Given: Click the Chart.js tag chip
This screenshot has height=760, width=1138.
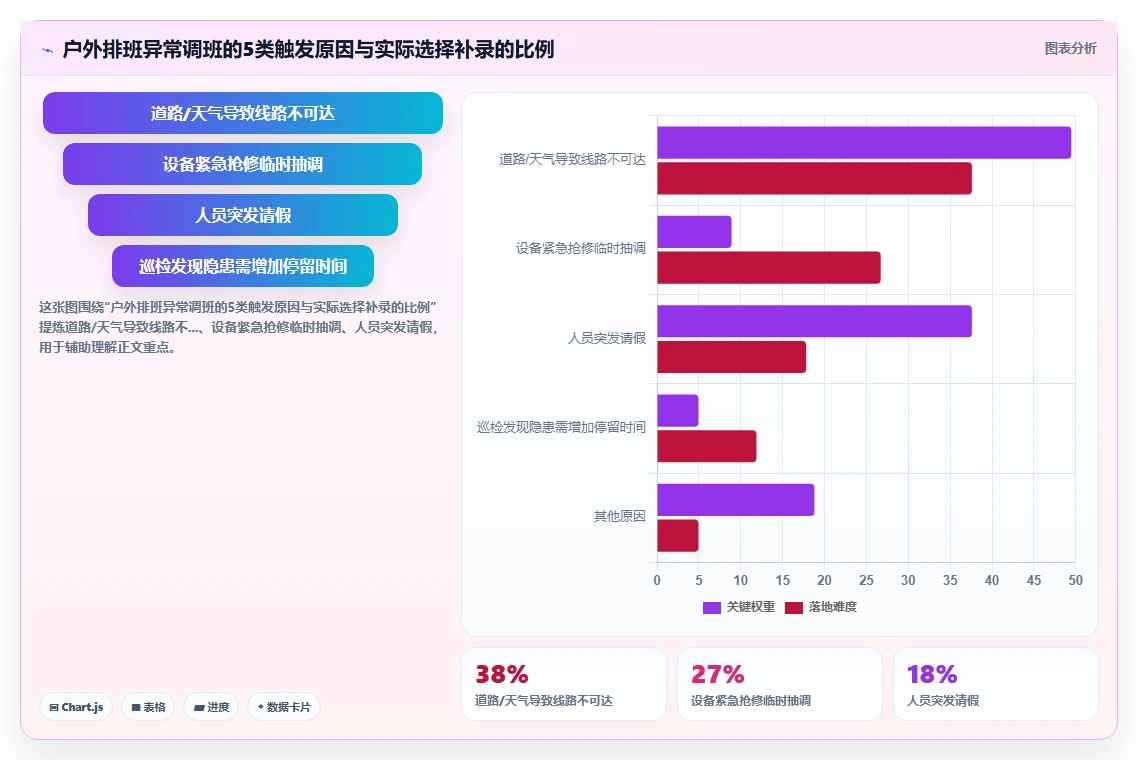Looking at the screenshot, I should [x=76, y=707].
